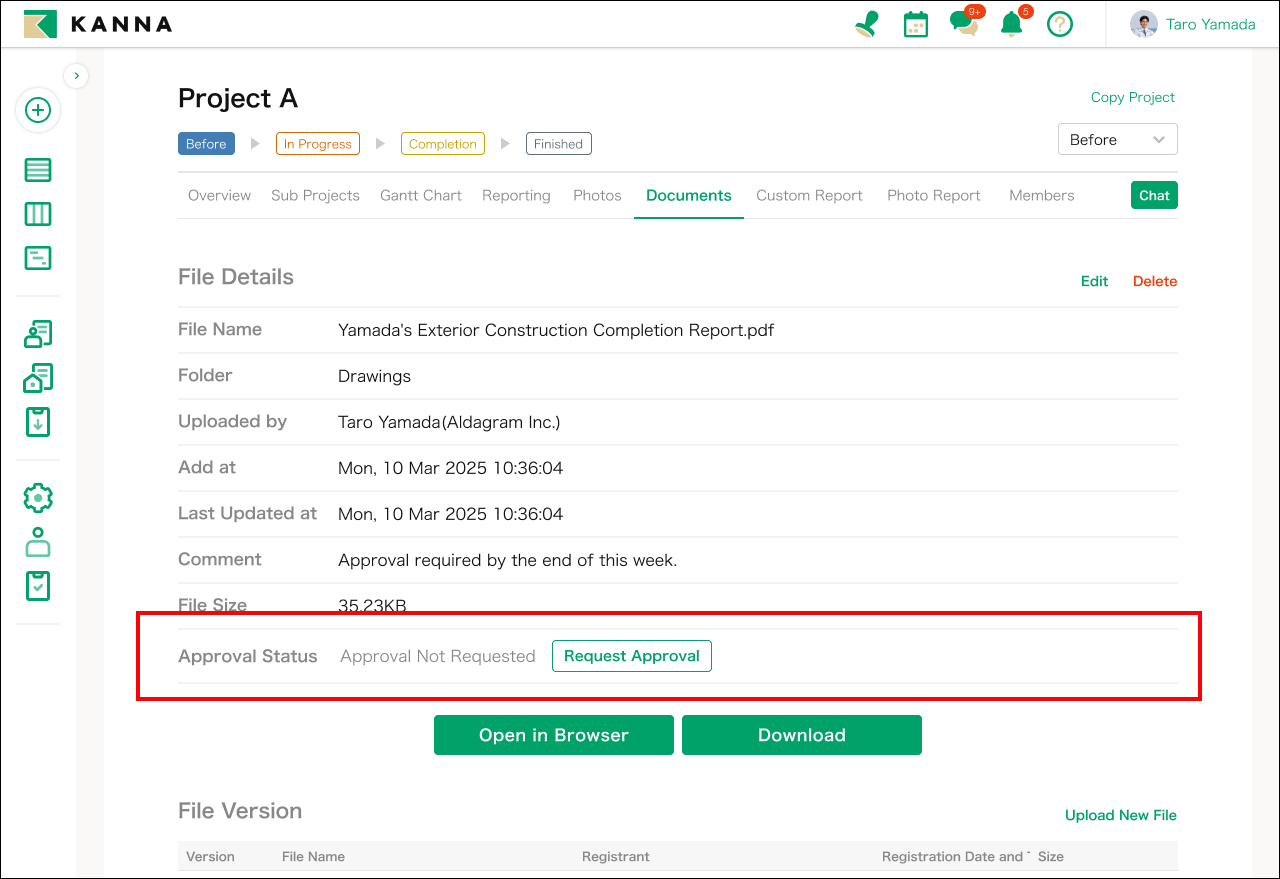Click the stamp approval icon in header
The image size is (1280, 879).
click(866, 24)
